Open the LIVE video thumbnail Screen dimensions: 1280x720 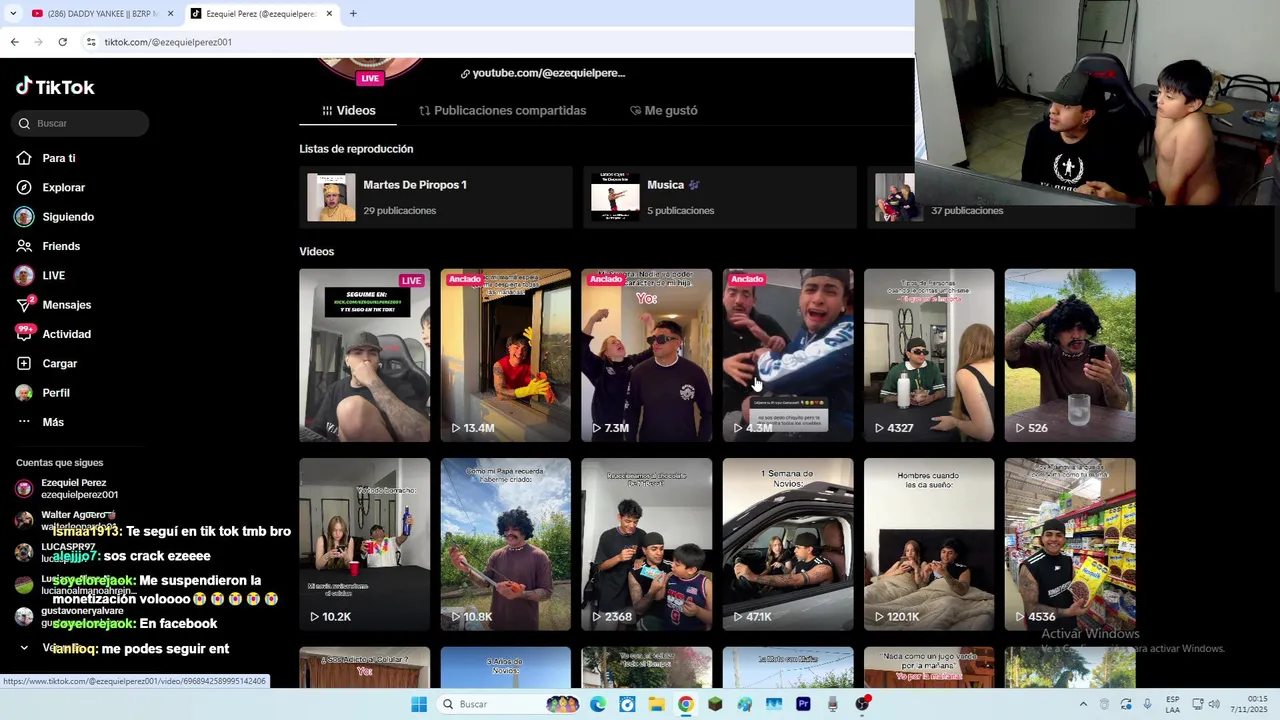coord(365,355)
